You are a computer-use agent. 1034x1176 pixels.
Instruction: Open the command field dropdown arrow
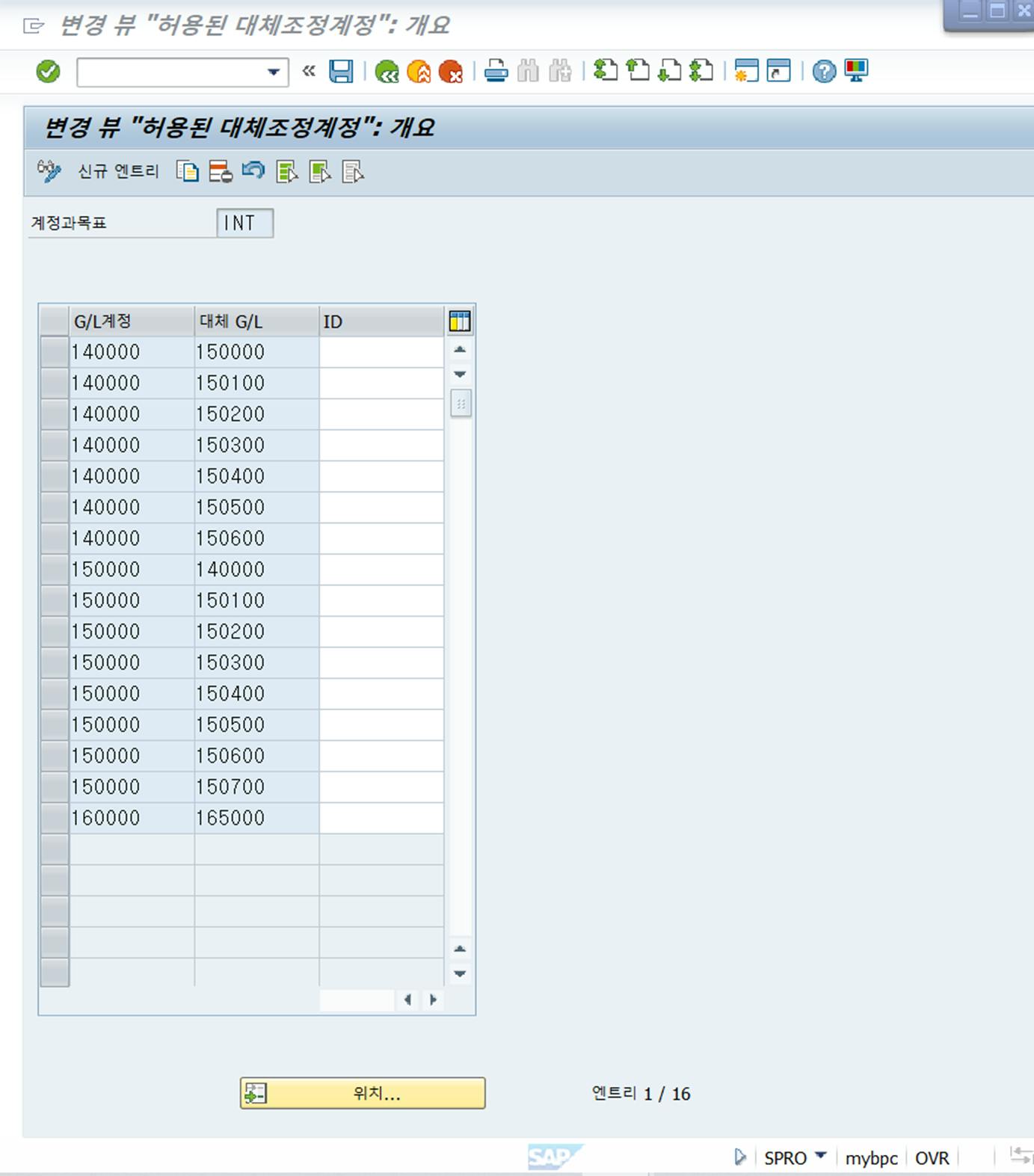(274, 73)
